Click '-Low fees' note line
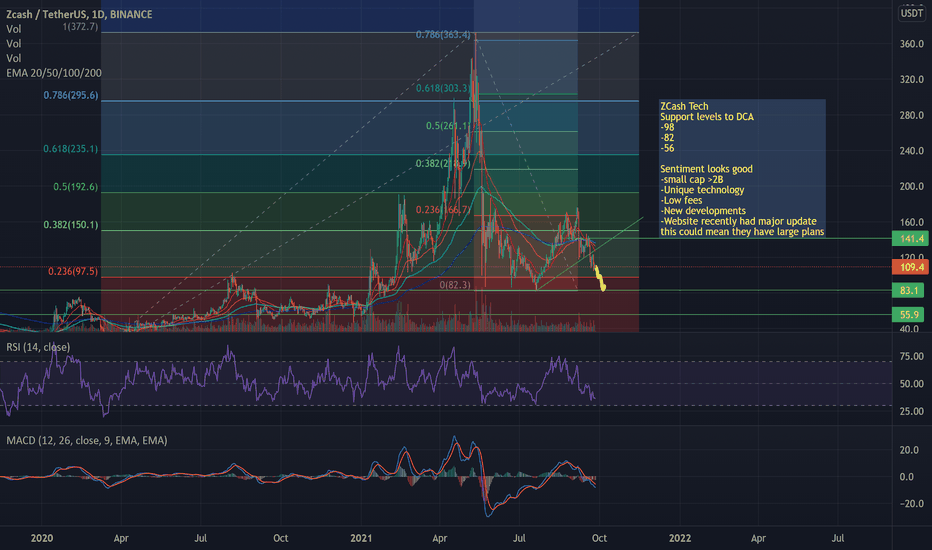This screenshot has height=550, width=932. click(681, 200)
